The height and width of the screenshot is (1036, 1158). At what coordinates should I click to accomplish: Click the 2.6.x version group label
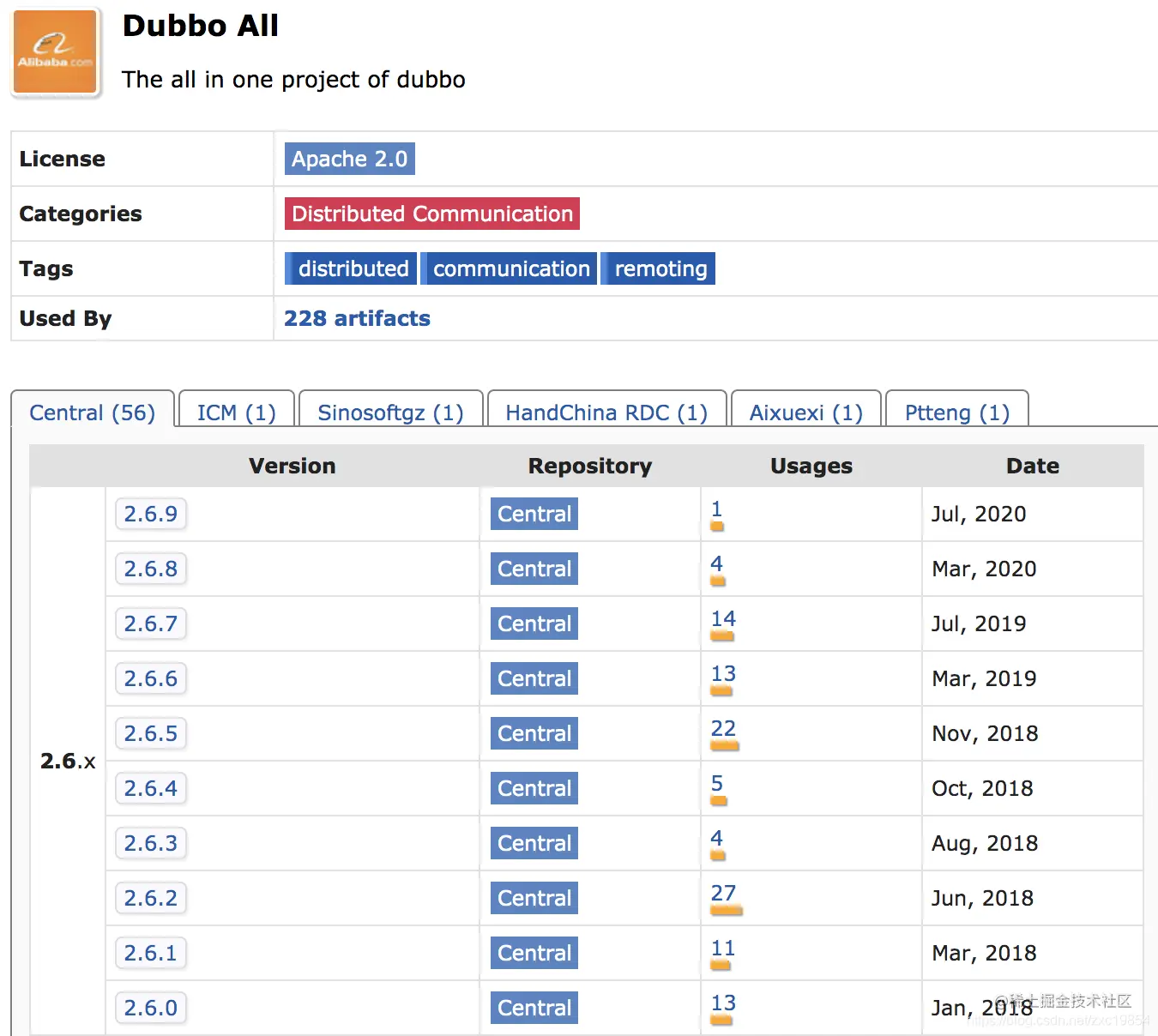(x=68, y=761)
